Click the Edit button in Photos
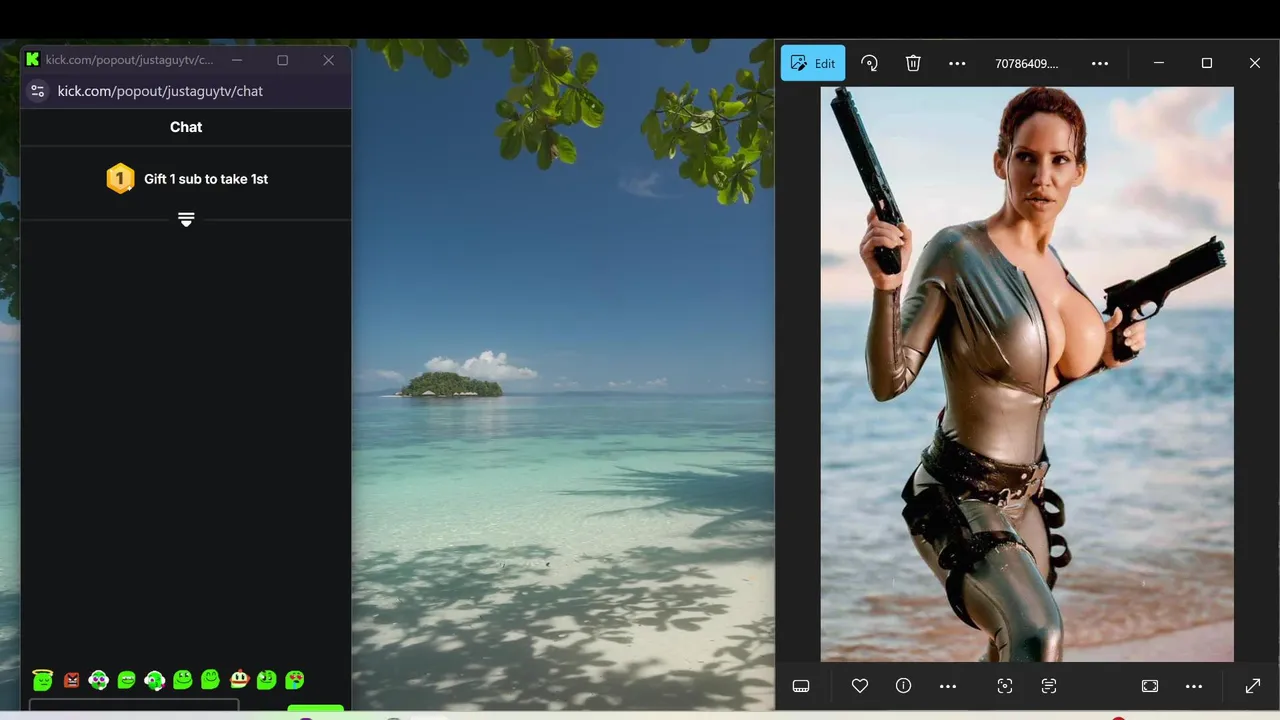Viewport: 1280px width, 720px height. pyautogui.click(x=813, y=63)
